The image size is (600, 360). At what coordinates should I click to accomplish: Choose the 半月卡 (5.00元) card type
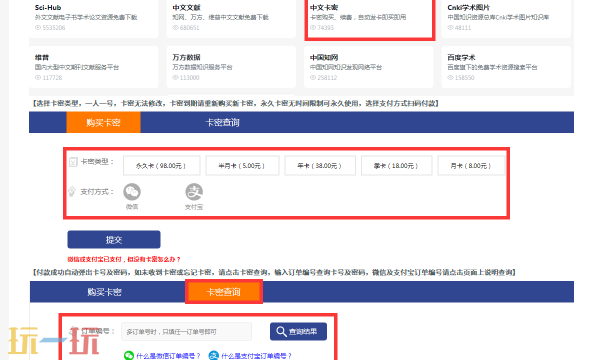[x=242, y=166]
